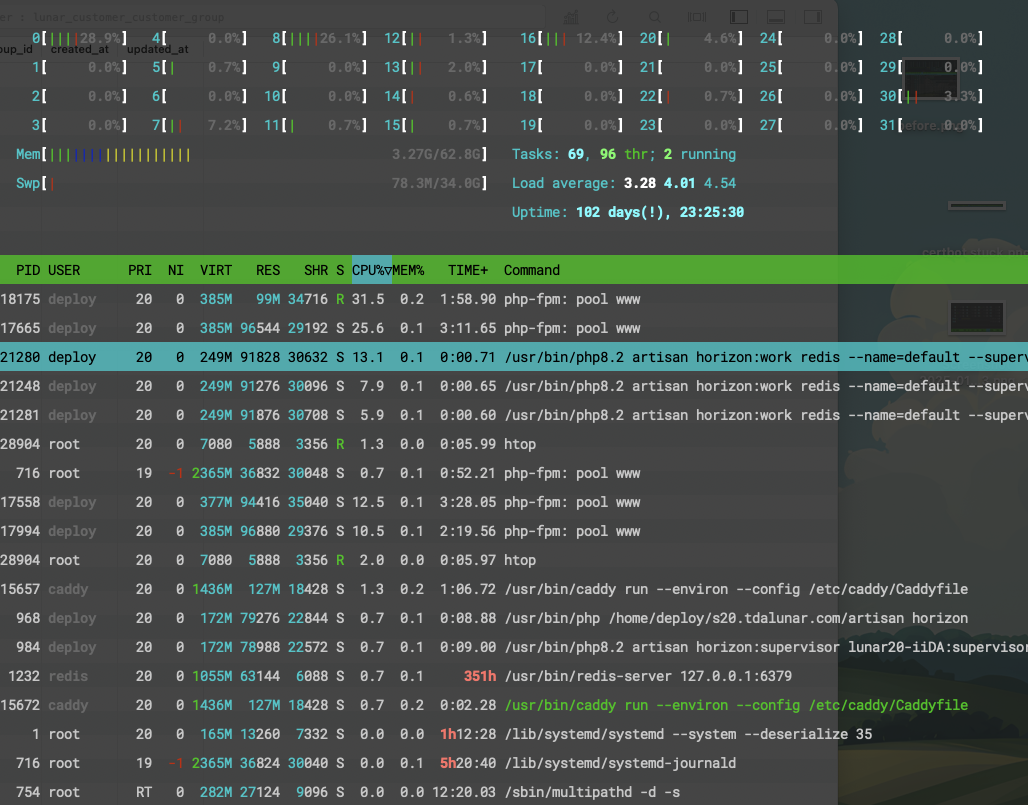The width and height of the screenshot is (1028, 805).
Task: Sort processes by the MEM% column header
Action: pos(408,270)
